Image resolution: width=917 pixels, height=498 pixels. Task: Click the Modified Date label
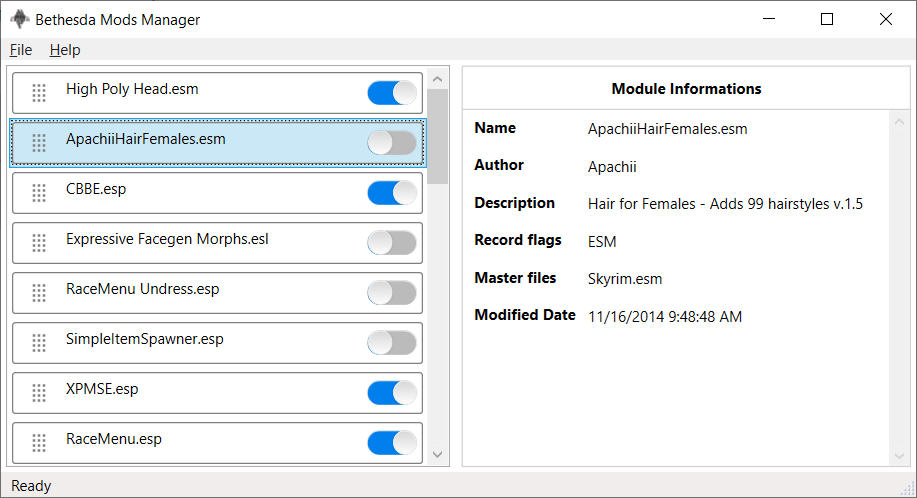525,315
